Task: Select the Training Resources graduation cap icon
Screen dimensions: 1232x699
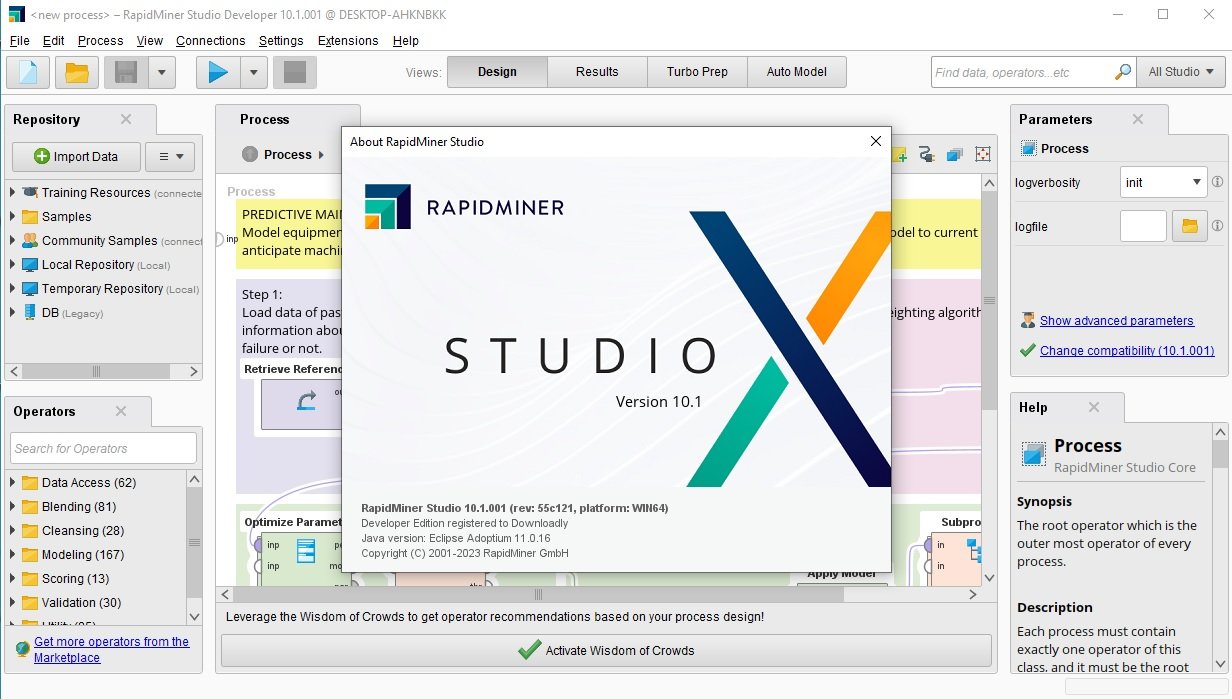Action: coord(30,192)
